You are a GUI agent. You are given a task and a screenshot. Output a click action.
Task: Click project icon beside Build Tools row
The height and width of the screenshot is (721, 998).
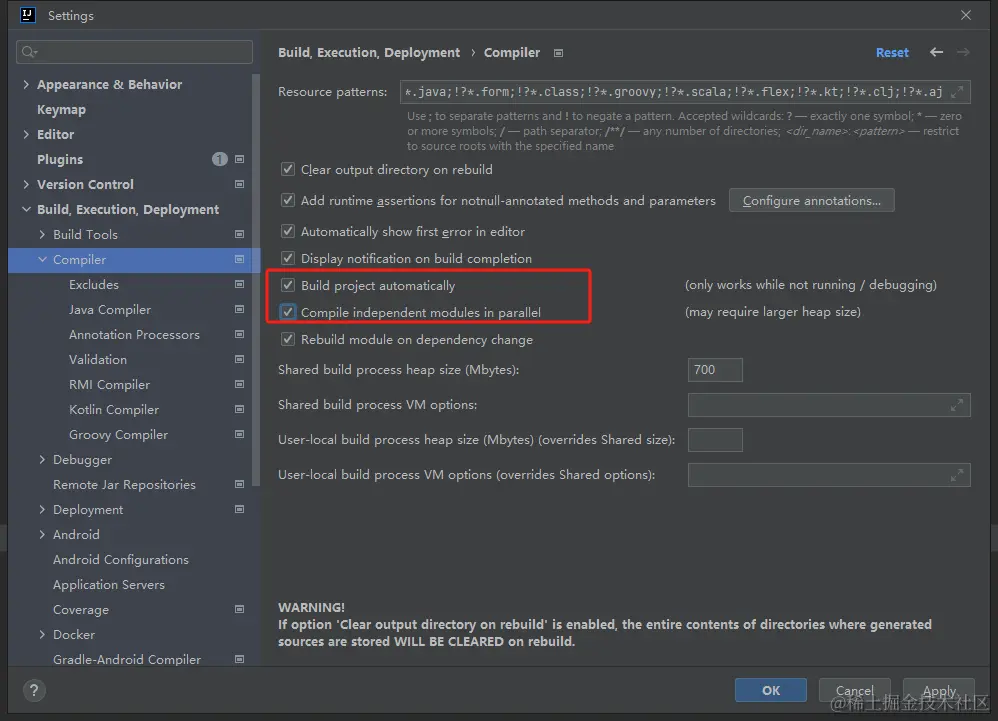pyautogui.click(x=239, y=234)
